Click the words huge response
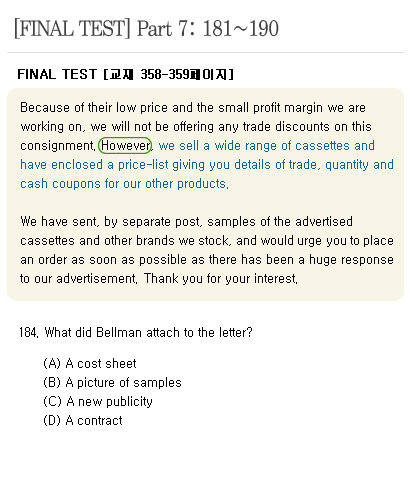This screenshot has width=410, height=480. [x=351, y=260]
